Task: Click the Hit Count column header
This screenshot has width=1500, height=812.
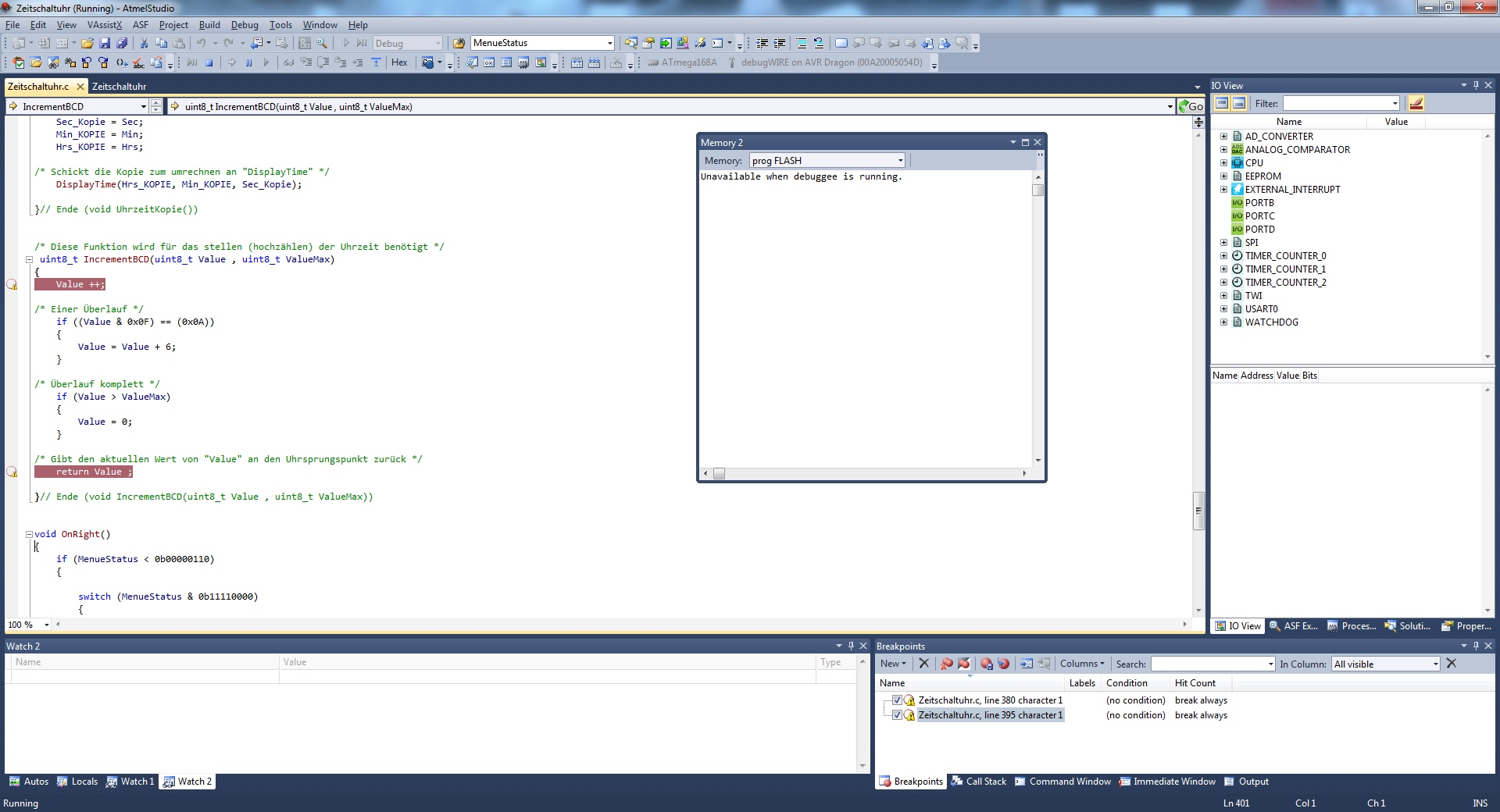Action: [1201, 683]
